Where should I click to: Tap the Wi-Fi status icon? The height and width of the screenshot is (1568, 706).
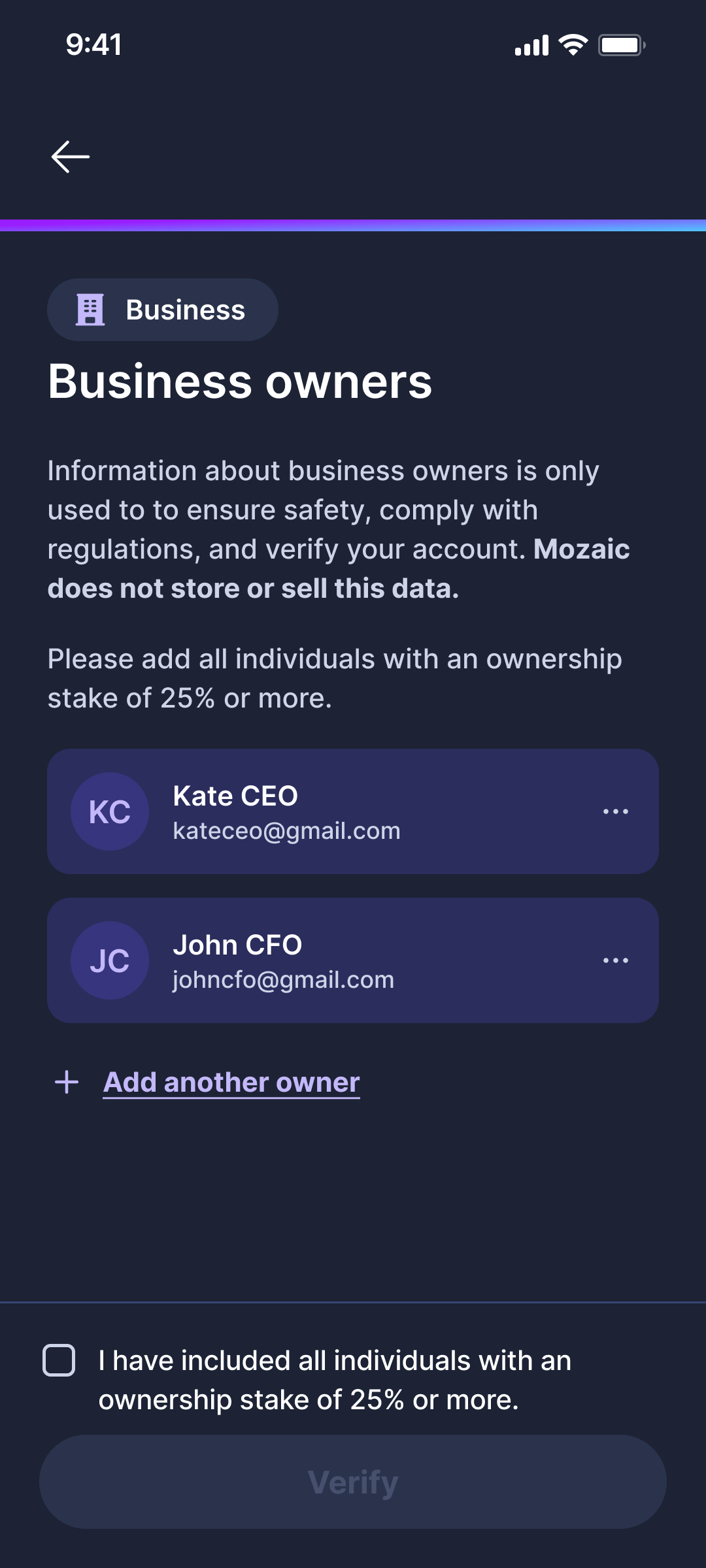(573, 45)
